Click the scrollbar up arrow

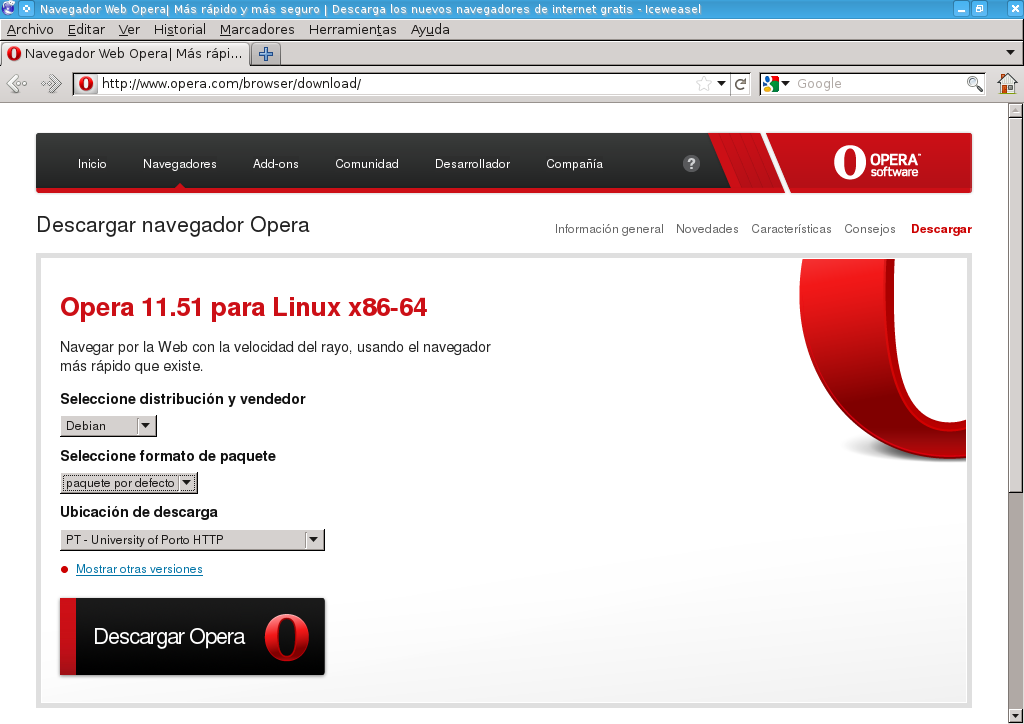1015,110
